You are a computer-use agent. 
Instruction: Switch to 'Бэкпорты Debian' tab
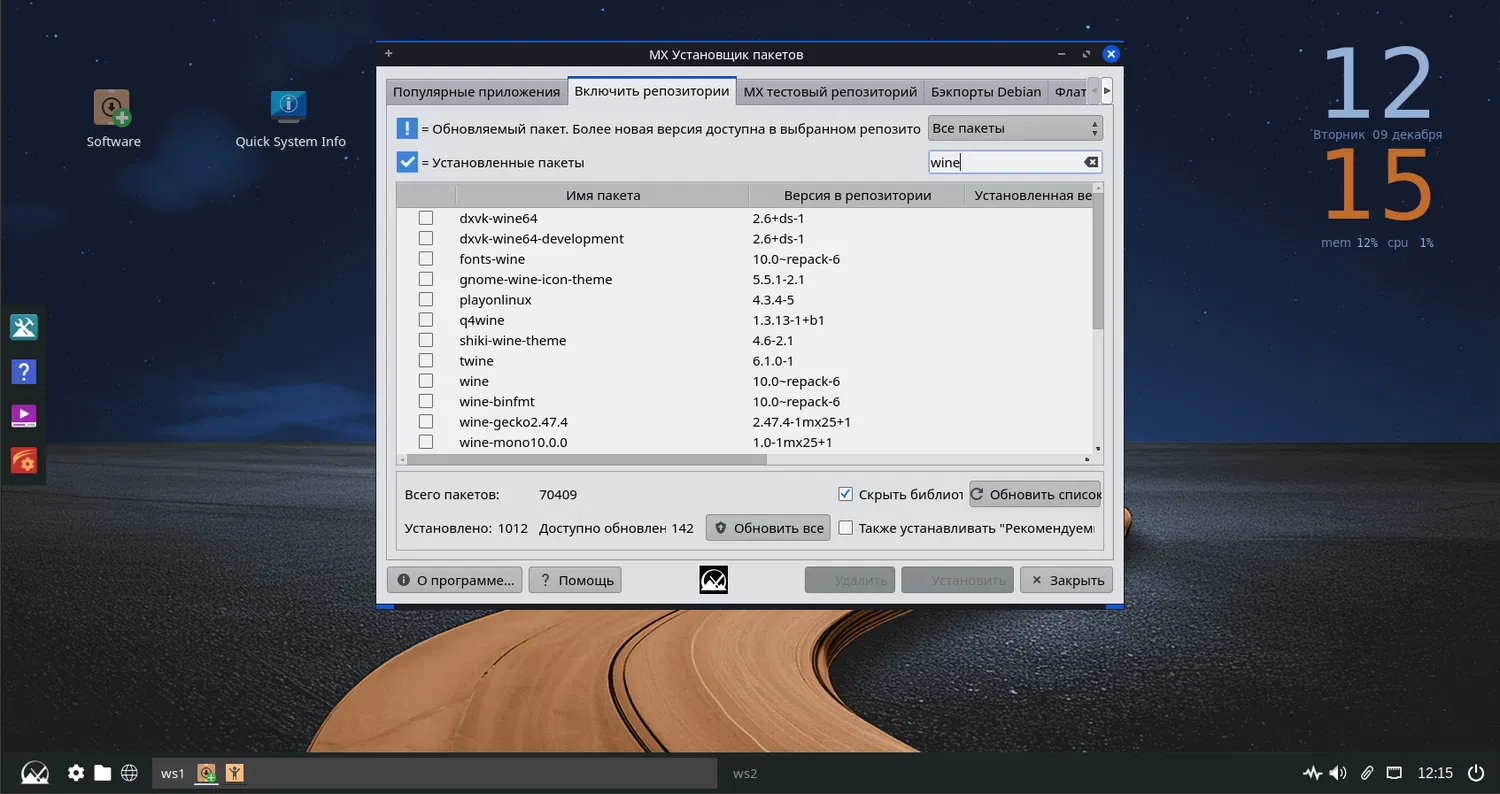[986, 92]
